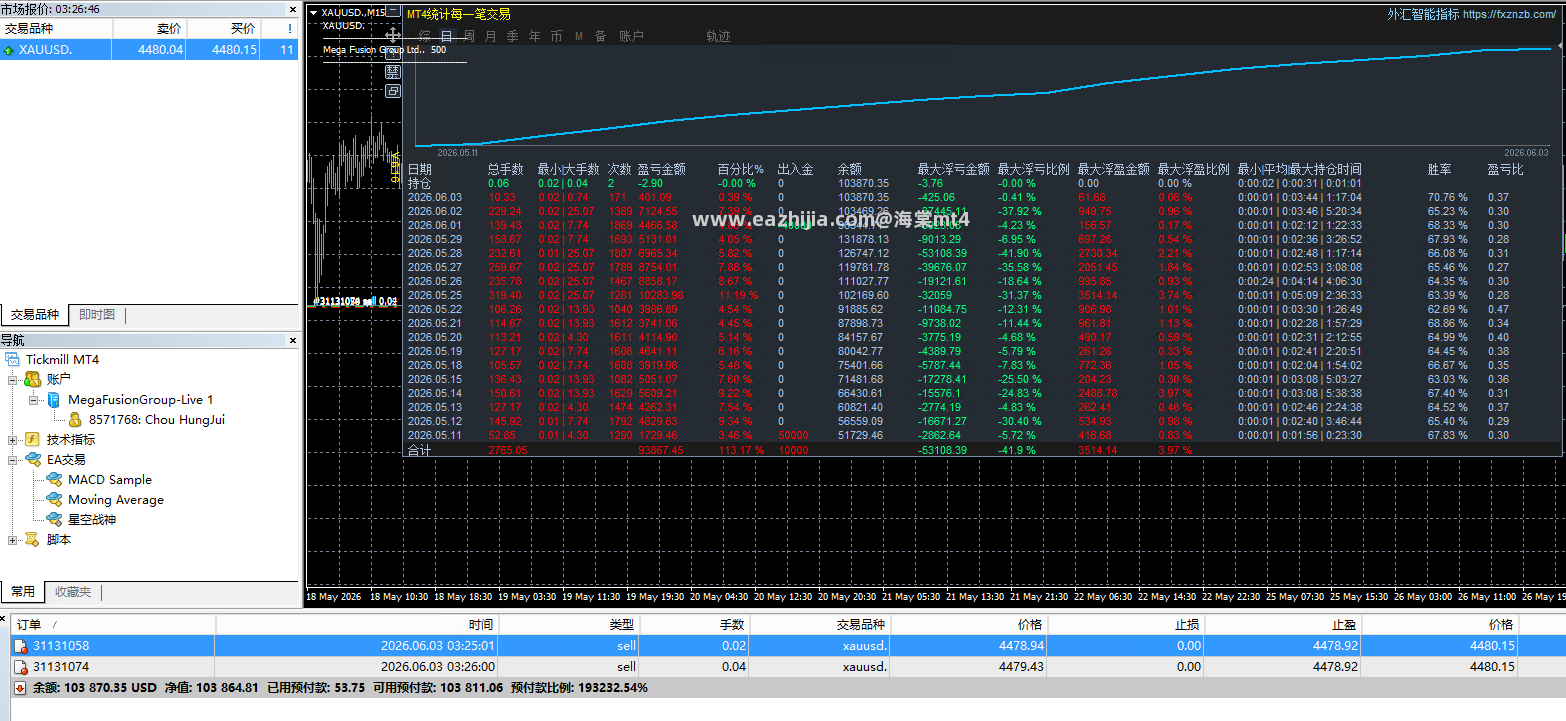1566x721 pixels.
Task: Click the sell order icon for 31131058
Action: coord(20,646)
